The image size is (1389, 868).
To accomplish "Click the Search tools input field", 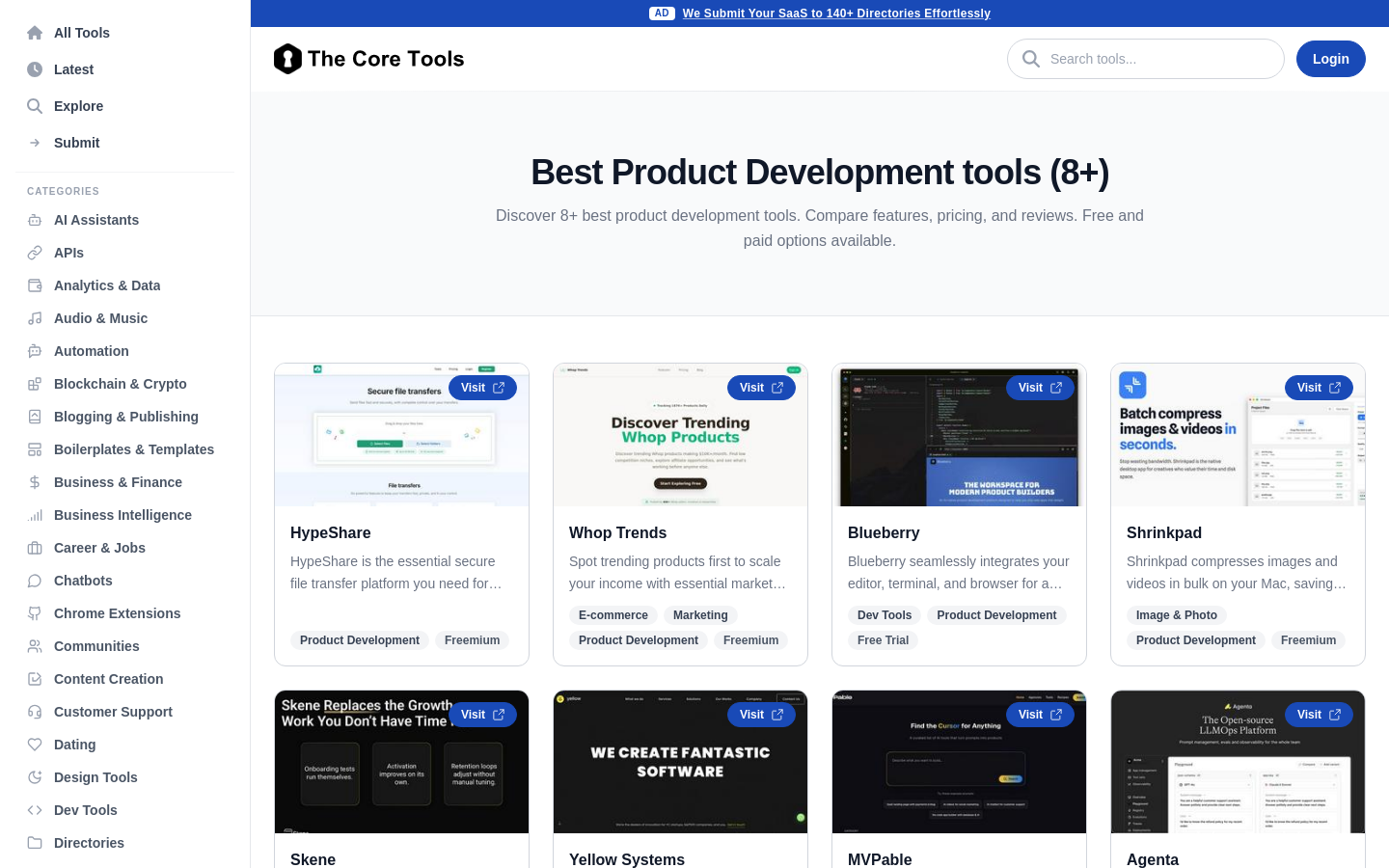I will (1146, 59).
